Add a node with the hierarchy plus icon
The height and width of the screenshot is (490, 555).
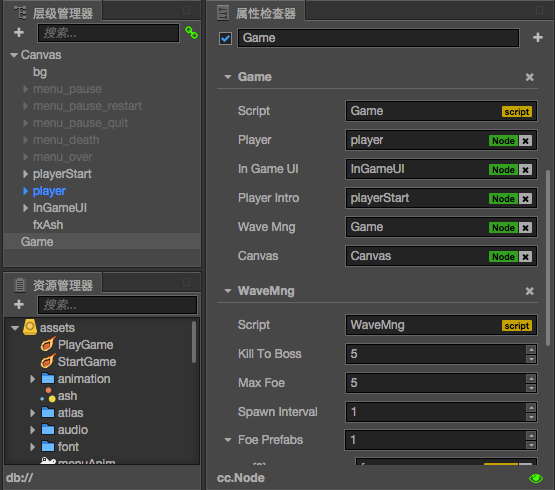pyautogui.click(x=19, y=33)
